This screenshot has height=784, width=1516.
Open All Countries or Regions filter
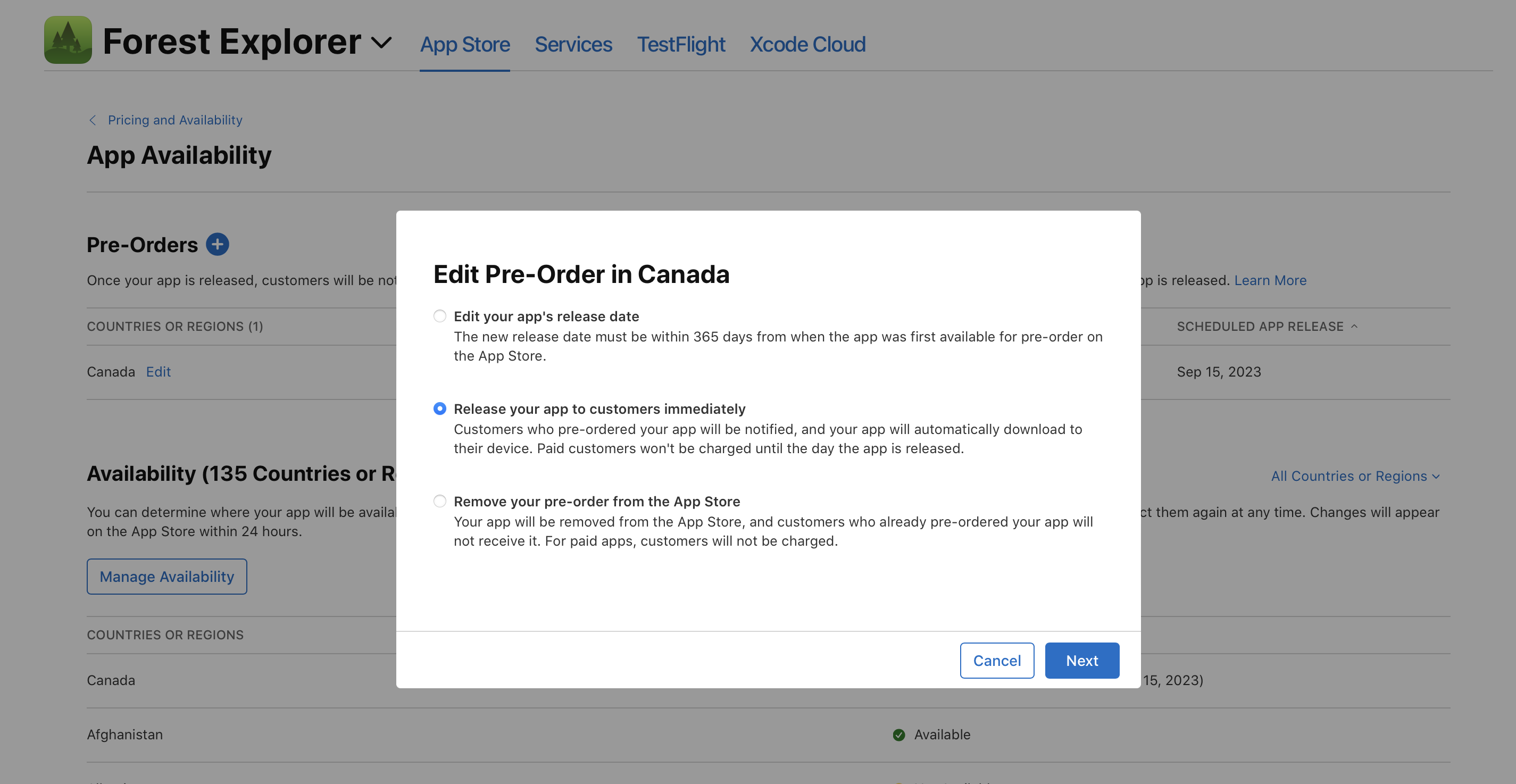(x=1355, y=476)
